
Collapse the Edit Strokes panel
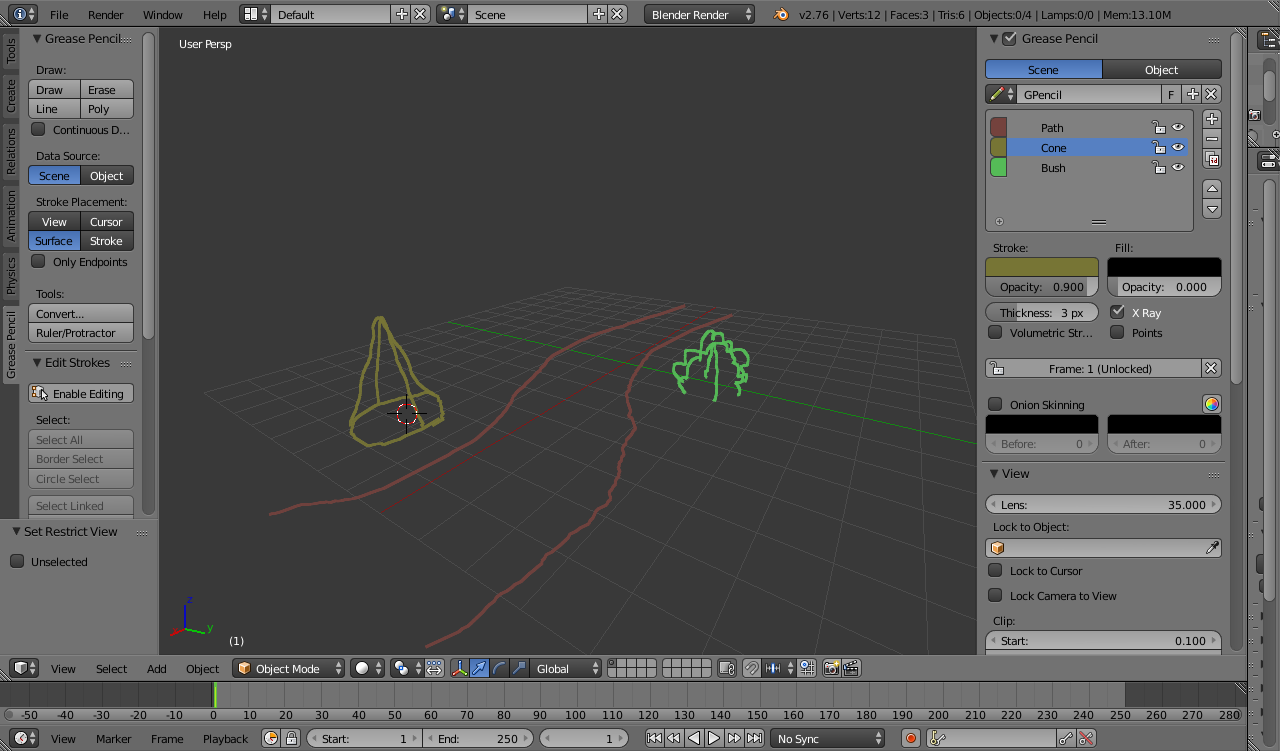tap(37, 363)
